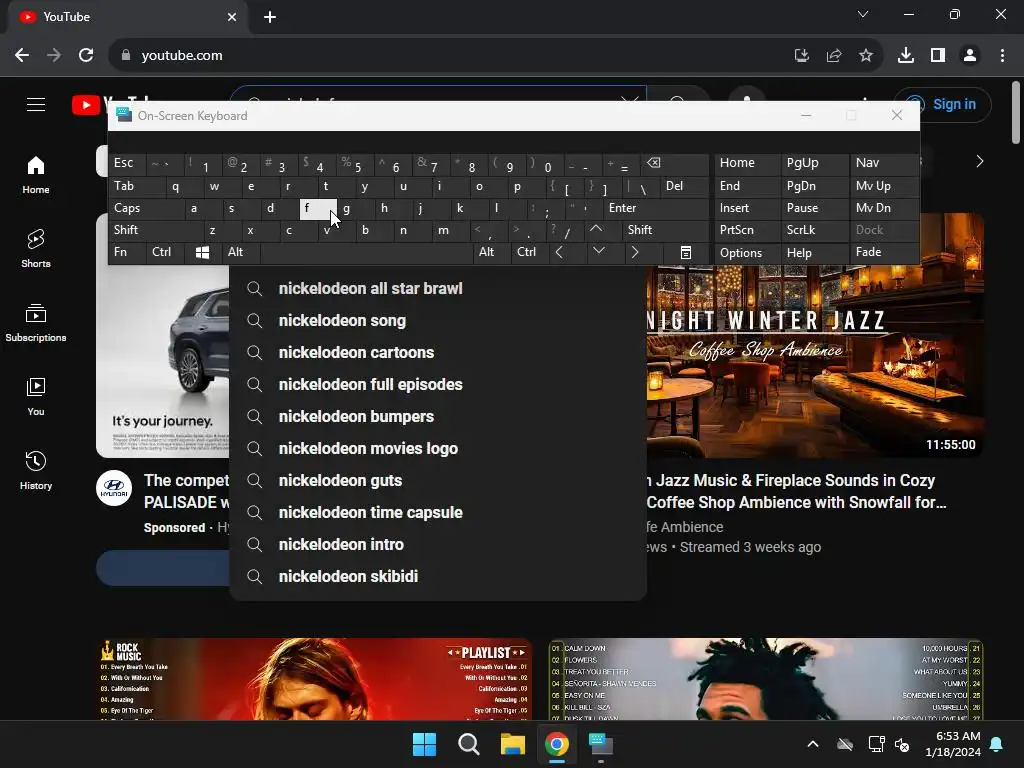Select suggestion nickelodeon song
The width and height of the screenshot is (1024, 768).
[x=438, y=321]
